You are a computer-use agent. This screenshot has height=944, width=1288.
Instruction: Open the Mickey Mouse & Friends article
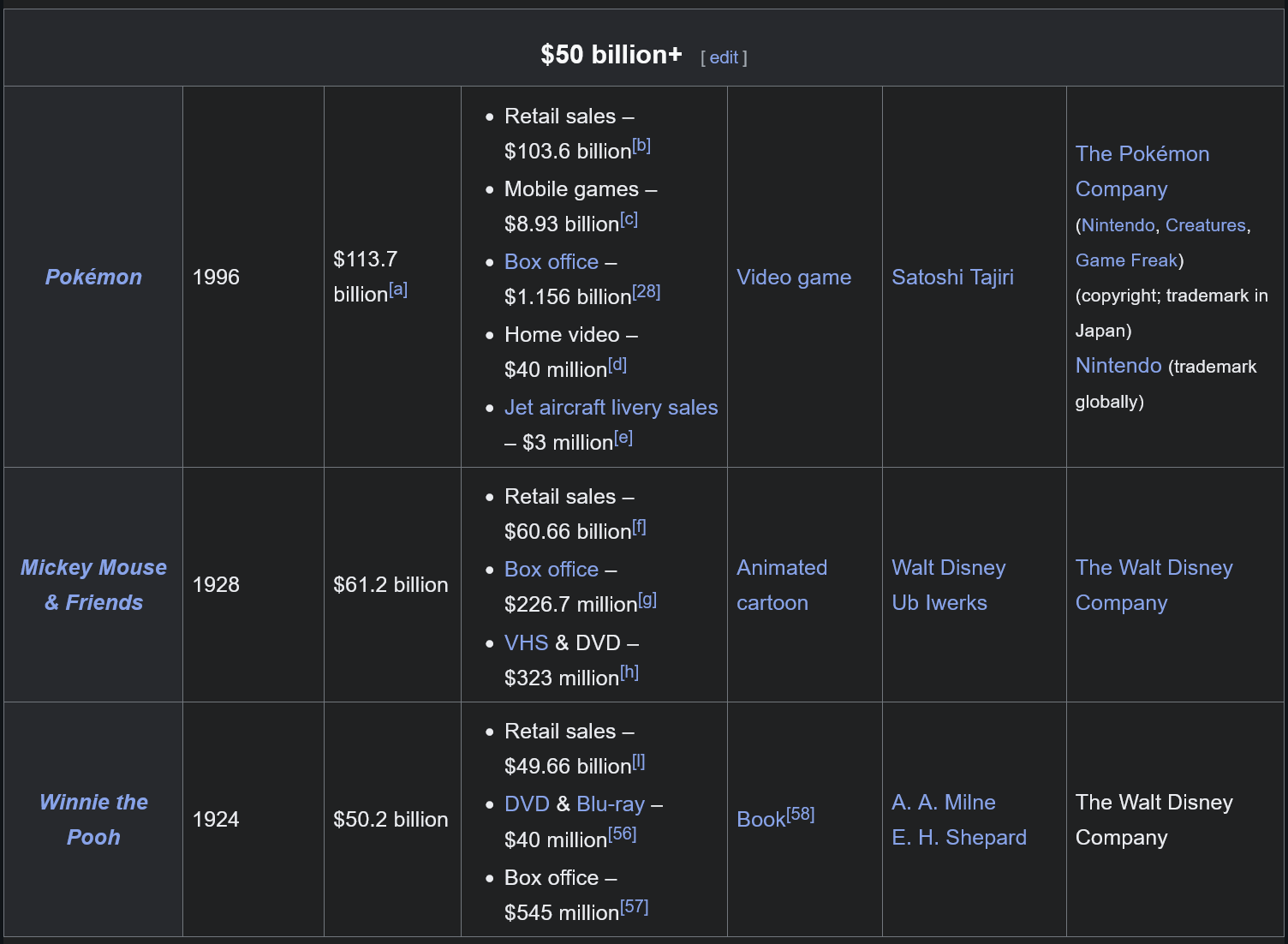(93, 585)
